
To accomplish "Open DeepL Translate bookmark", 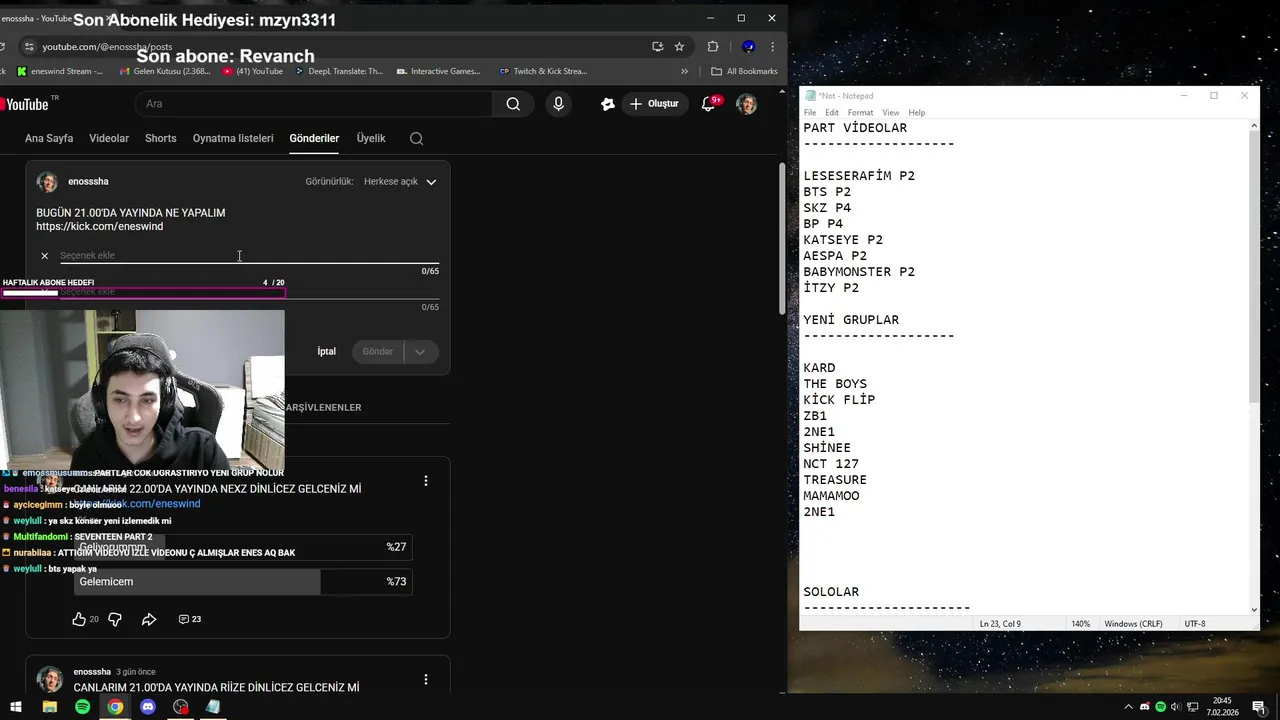I will point(338,71).
